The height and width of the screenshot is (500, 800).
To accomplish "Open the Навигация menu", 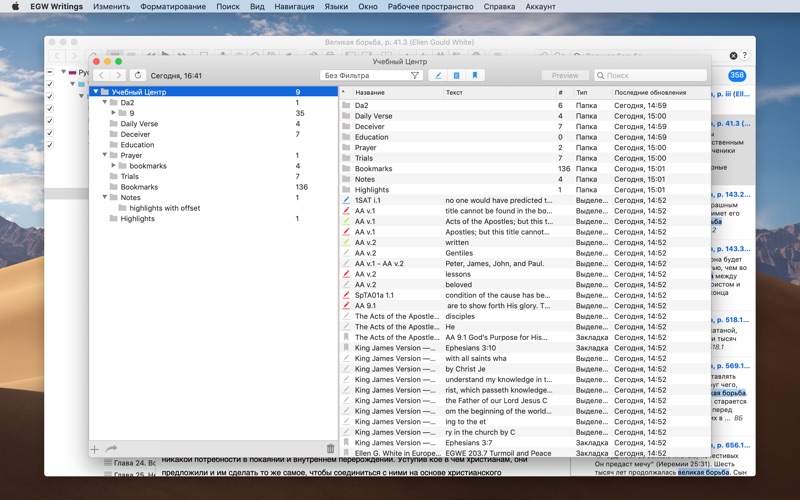I will (294, 7).
